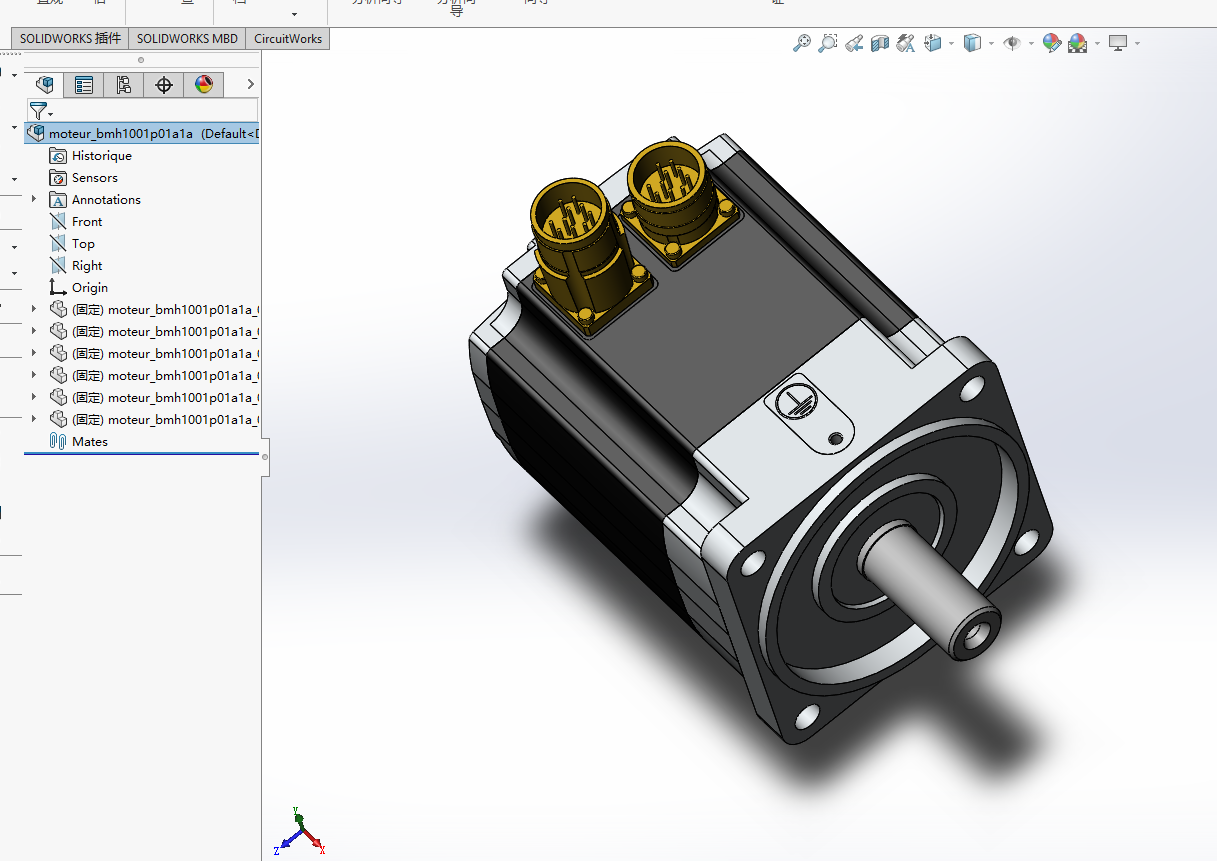Open the Hide/Show Items dropdown arrow
The image size is (1217, 861).
pyautogui.click(x=1030, y=43)
